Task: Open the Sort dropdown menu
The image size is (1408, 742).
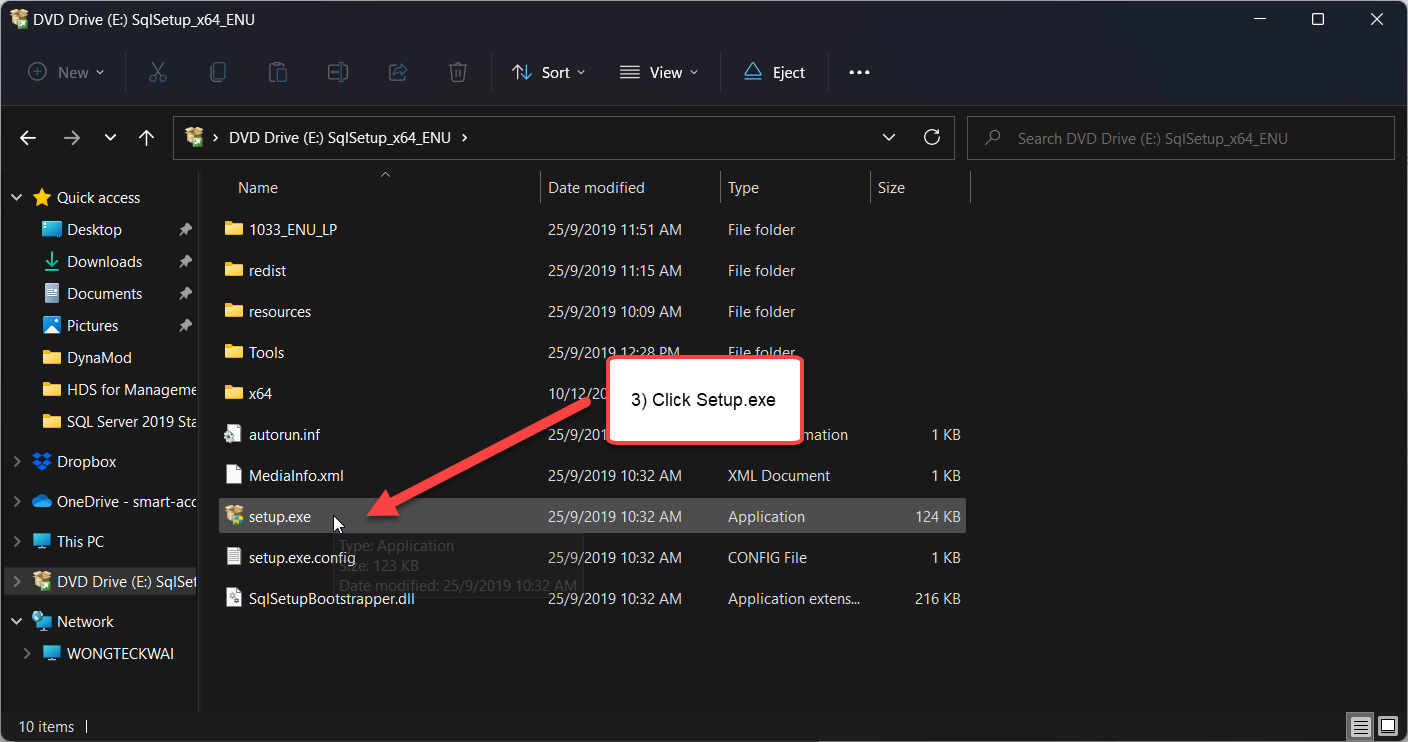Action: (549, 72)
